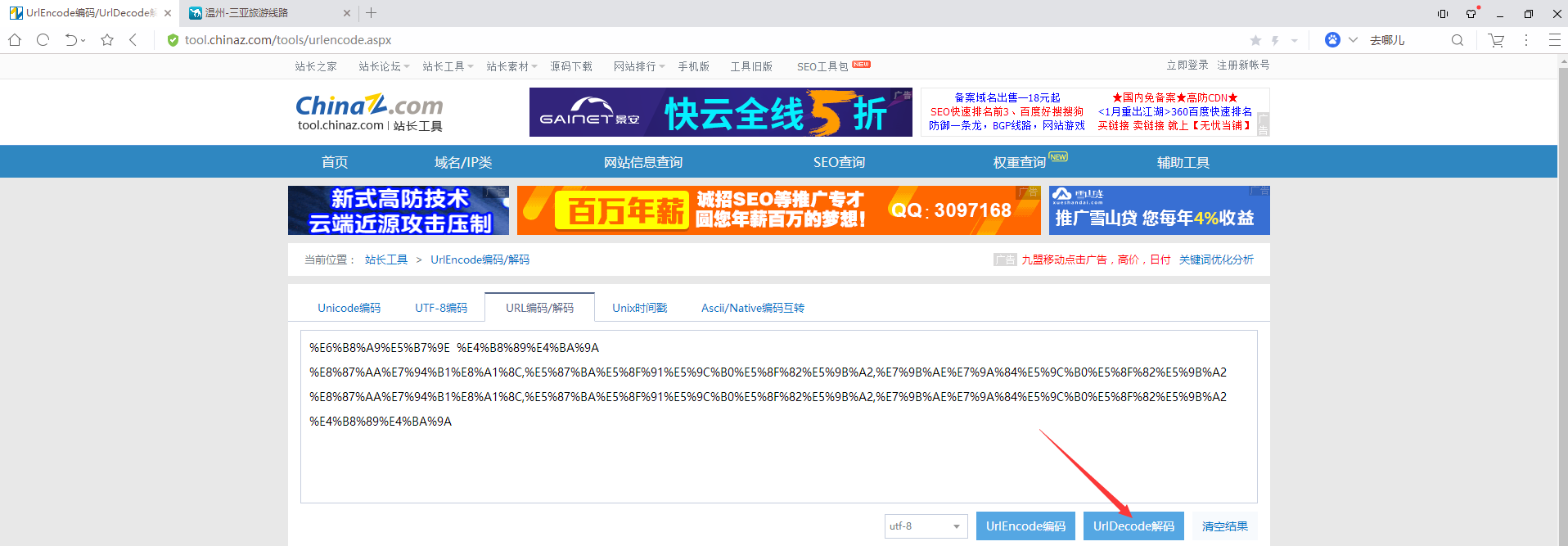Click the UrlEncode编码 button
1568x546 pixels.
click(x=1026, y=526)
